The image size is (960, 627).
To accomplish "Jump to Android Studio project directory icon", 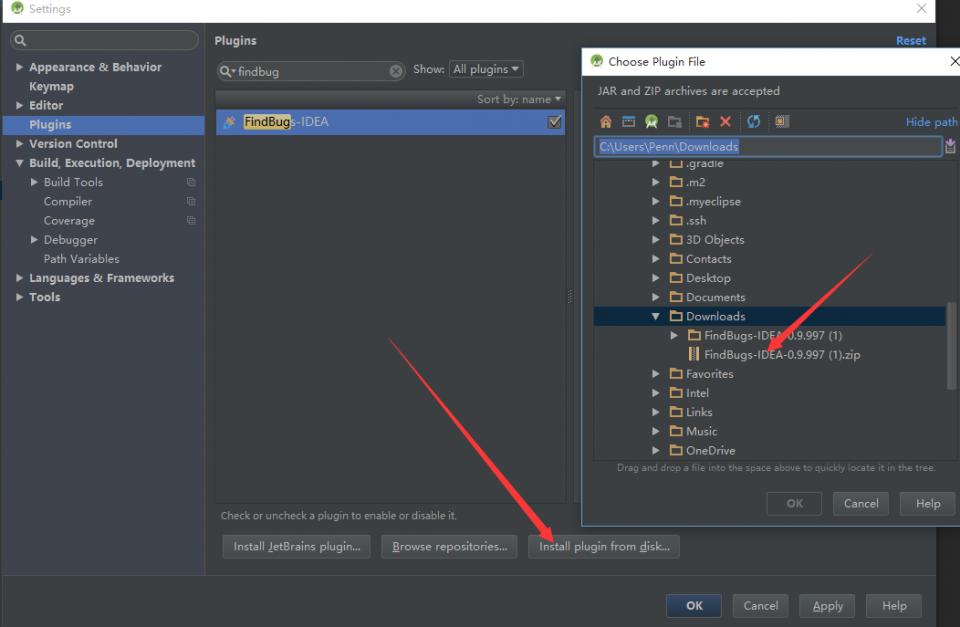I will [x=651, y=121].
